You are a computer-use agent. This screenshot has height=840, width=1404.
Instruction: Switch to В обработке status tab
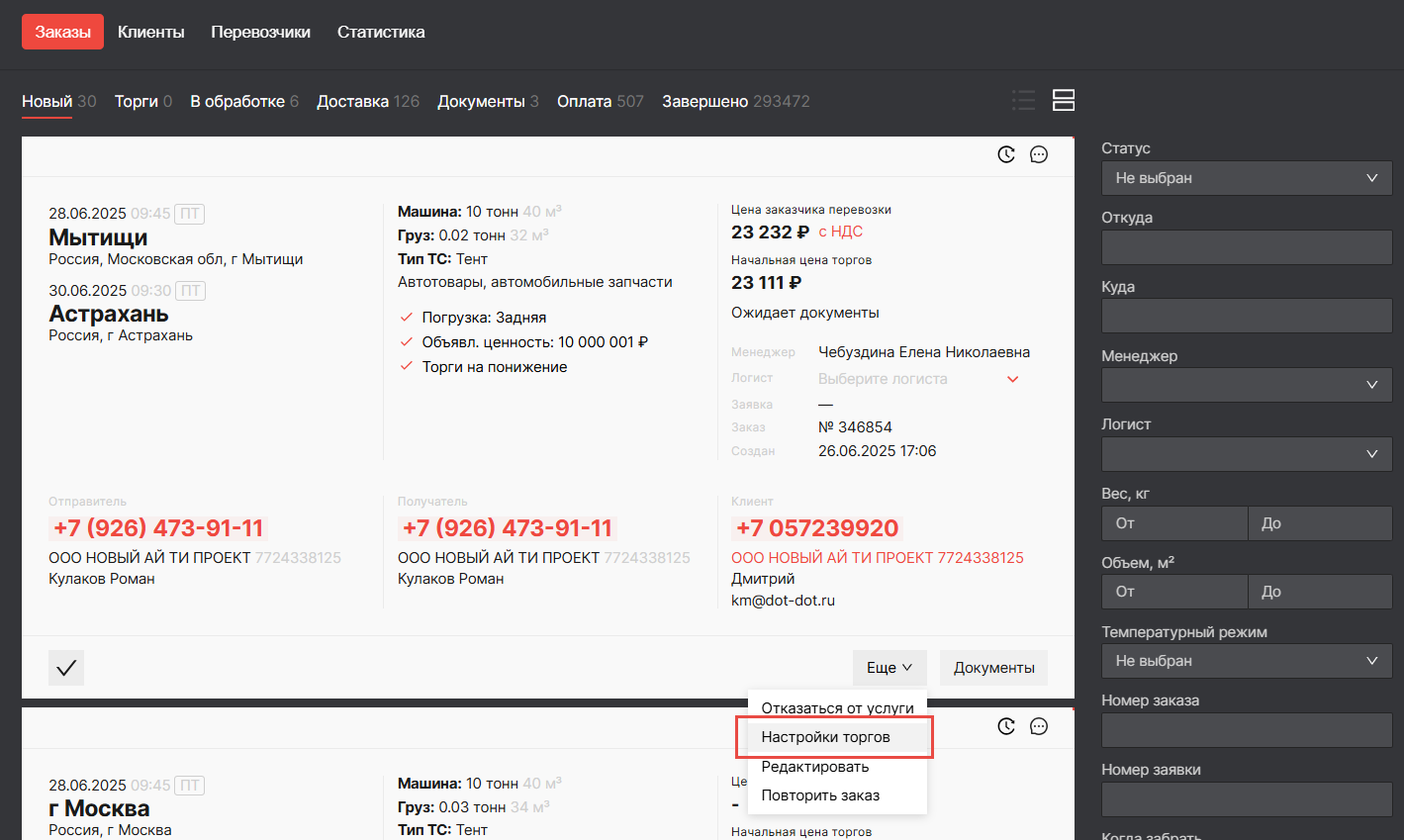244,101
